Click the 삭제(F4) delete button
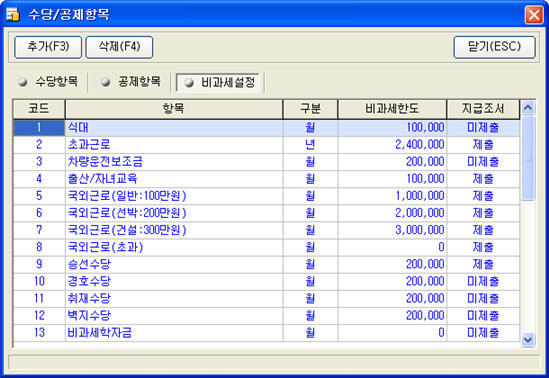This screenshot has width=549, height=378. (119, 47)
